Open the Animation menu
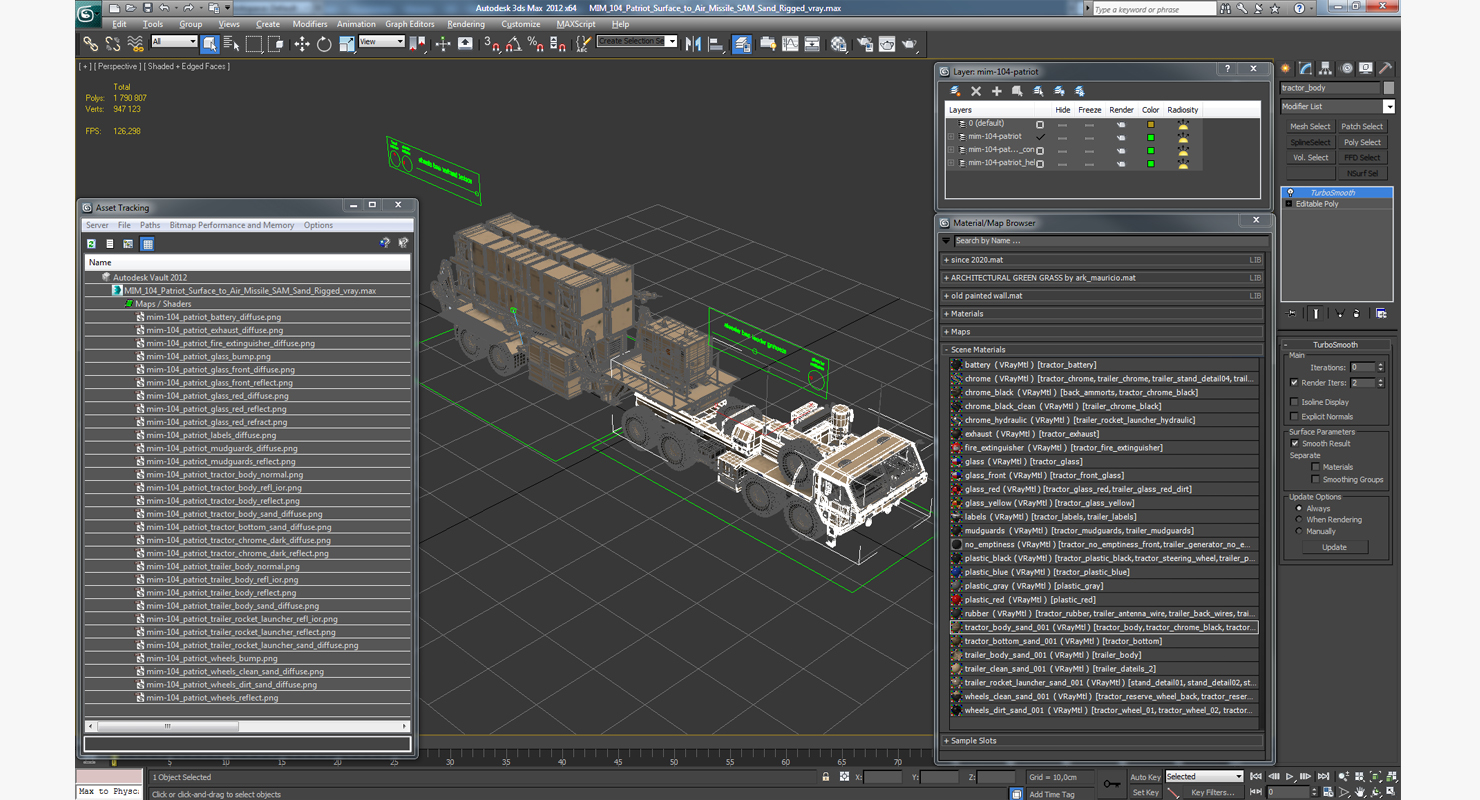 point(356,24)
